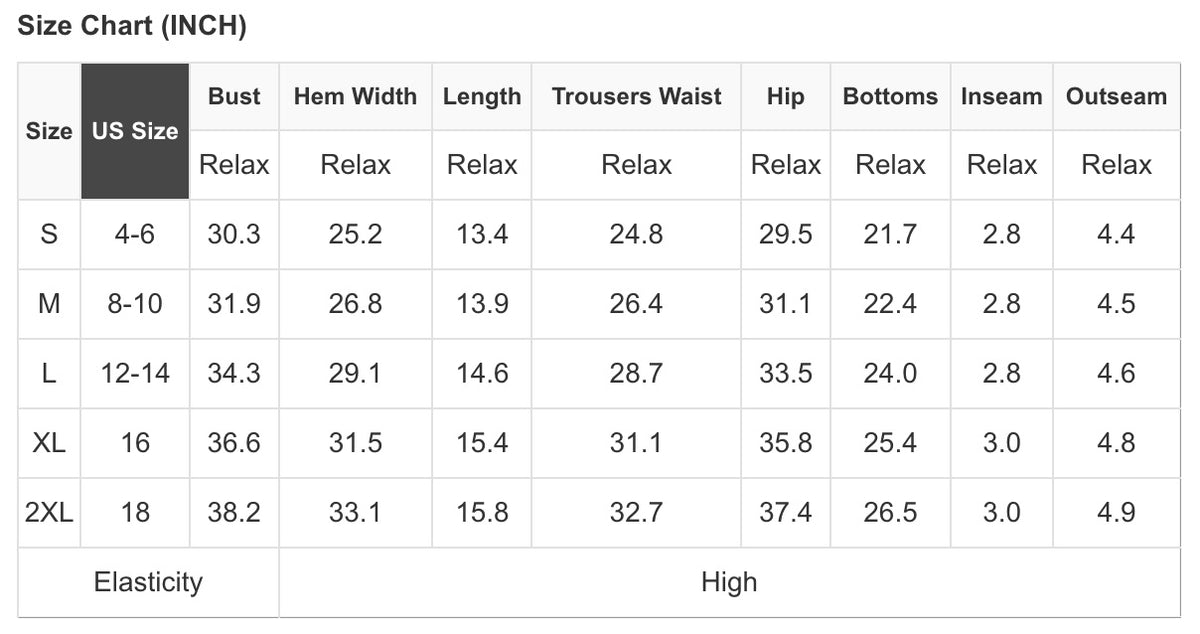Click the dark US Size header cell
Viewport: 1200px width, 634px height.
pyautogui.click(x=135, y=131)
